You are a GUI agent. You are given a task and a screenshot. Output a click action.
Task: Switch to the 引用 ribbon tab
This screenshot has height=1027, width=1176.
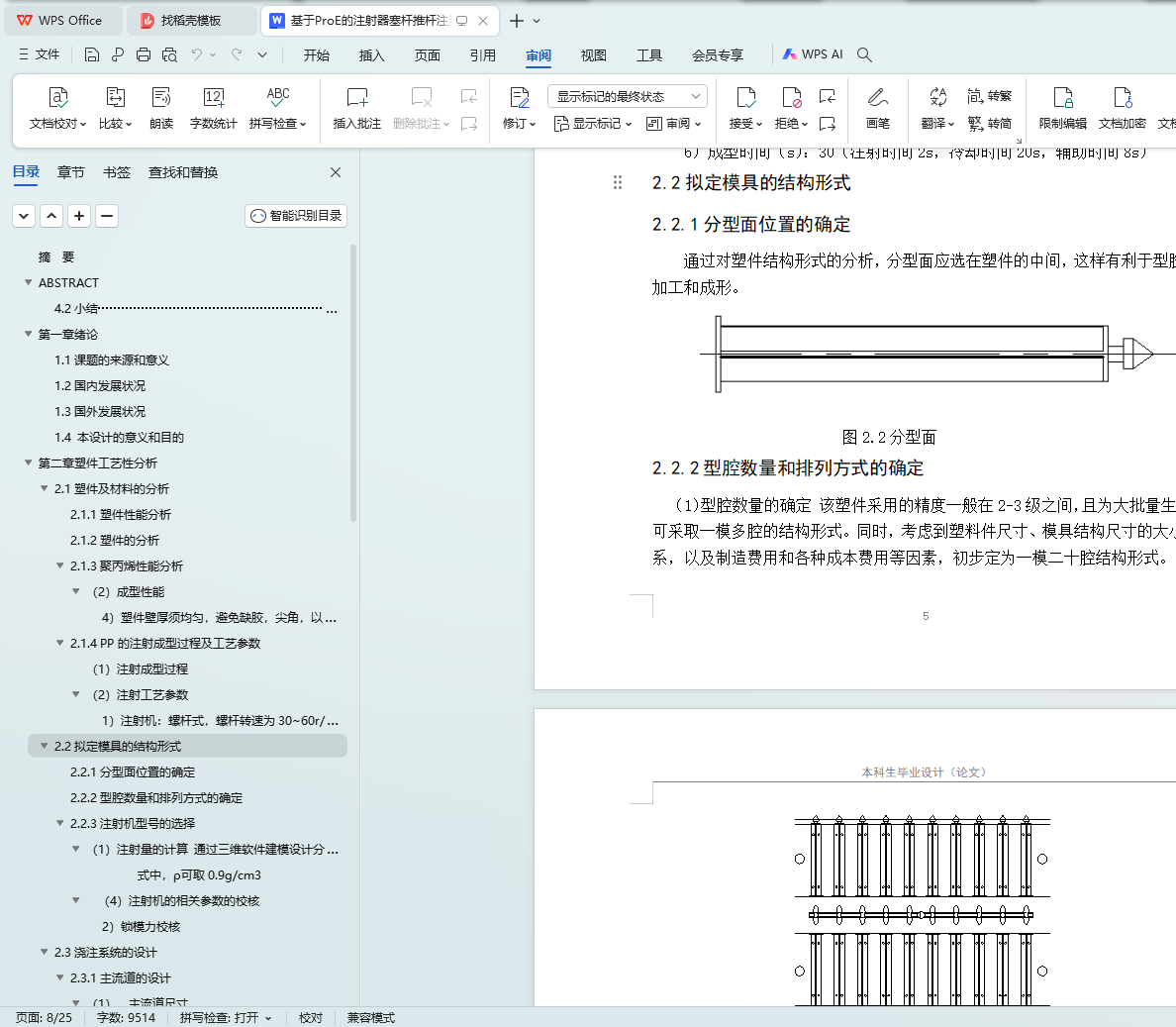click(483, 54)
